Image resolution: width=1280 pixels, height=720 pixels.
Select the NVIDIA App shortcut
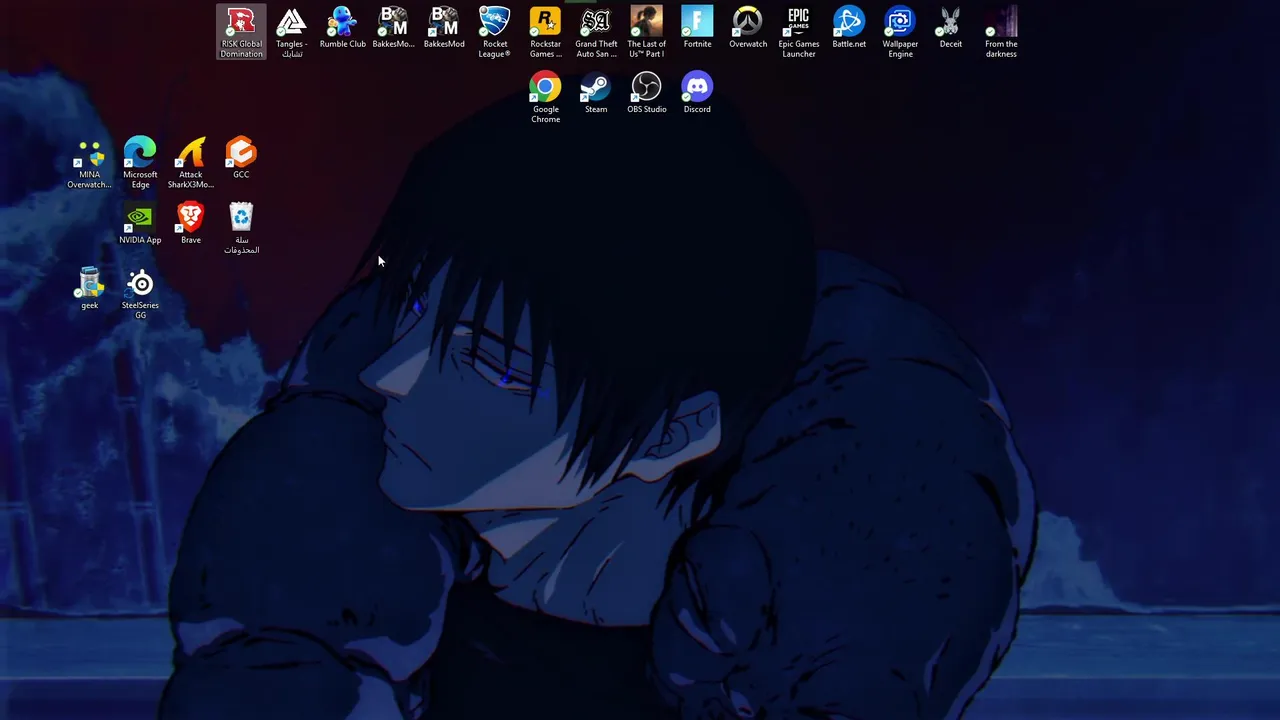pyautogui.click(x=140, y=224)
